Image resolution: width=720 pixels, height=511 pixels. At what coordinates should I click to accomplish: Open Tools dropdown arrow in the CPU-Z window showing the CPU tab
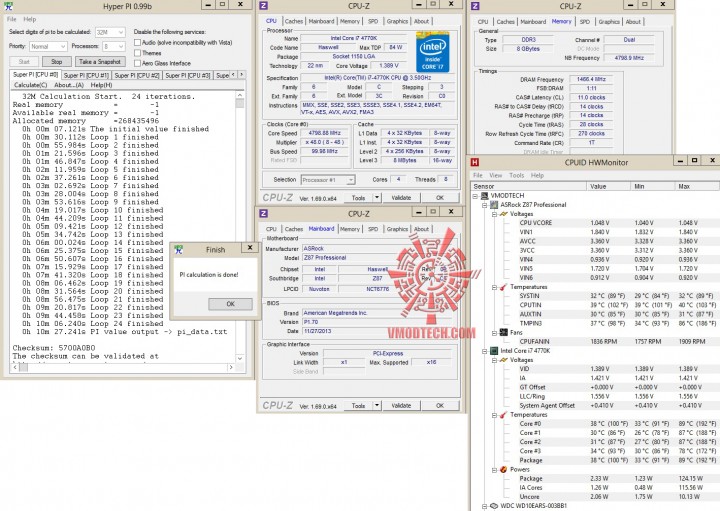click(377, 198)
